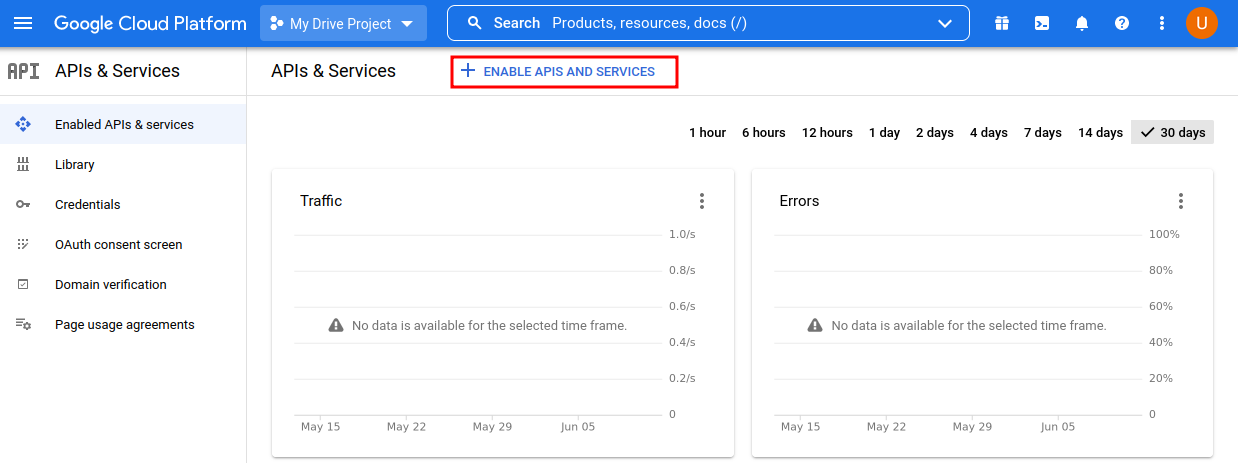1238x463 pixels.
Task: Click the Errors chart title
Action: [799, 201]
